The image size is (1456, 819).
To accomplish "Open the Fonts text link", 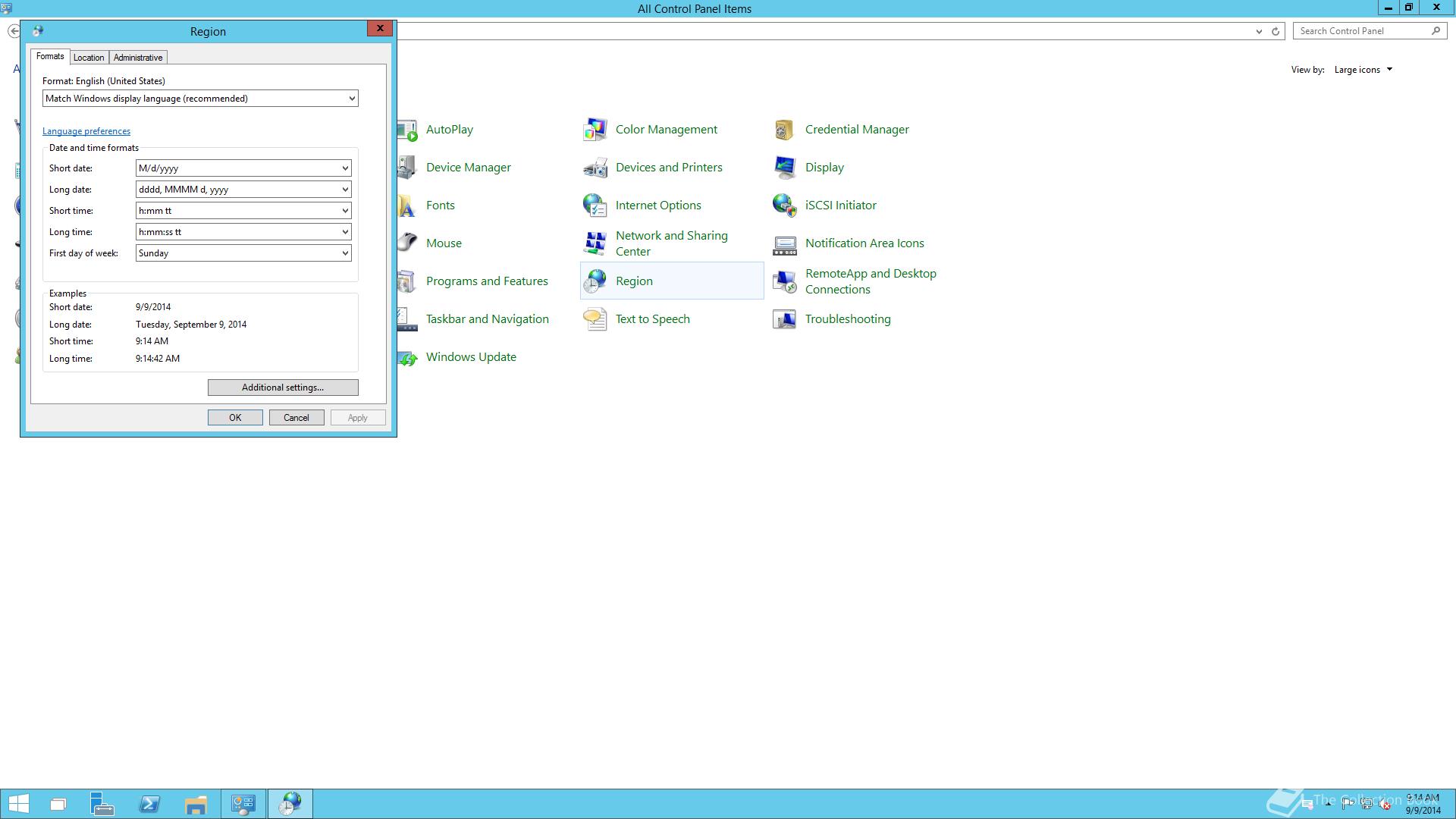I will coord(441,206).
